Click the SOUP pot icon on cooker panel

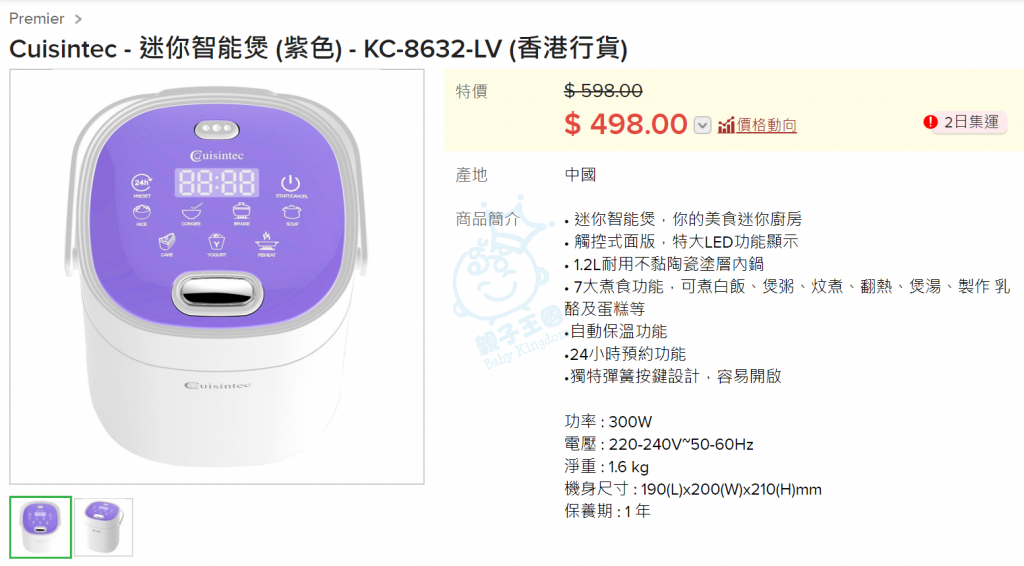click(291, 214)
